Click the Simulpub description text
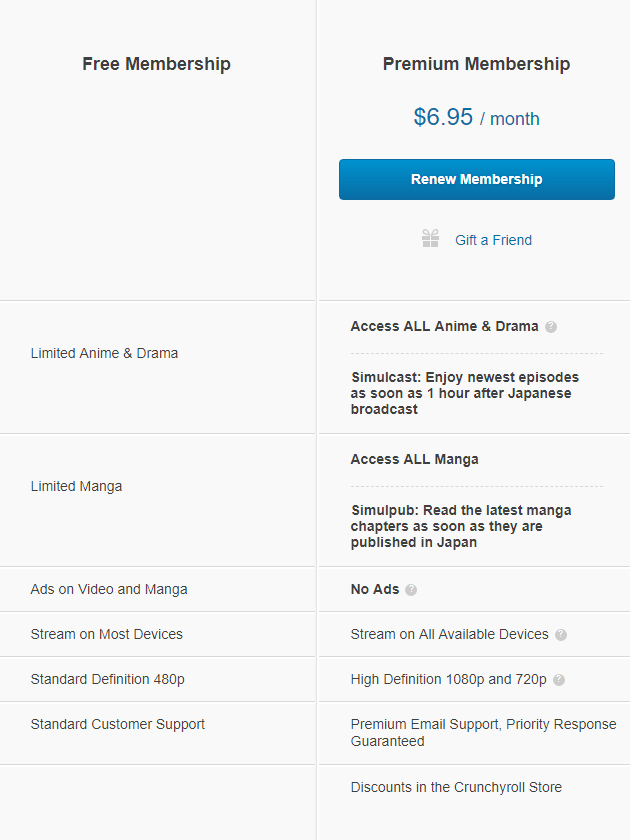Screen dimensions: 630x840 pyautogui.click(x=461, y=526)
